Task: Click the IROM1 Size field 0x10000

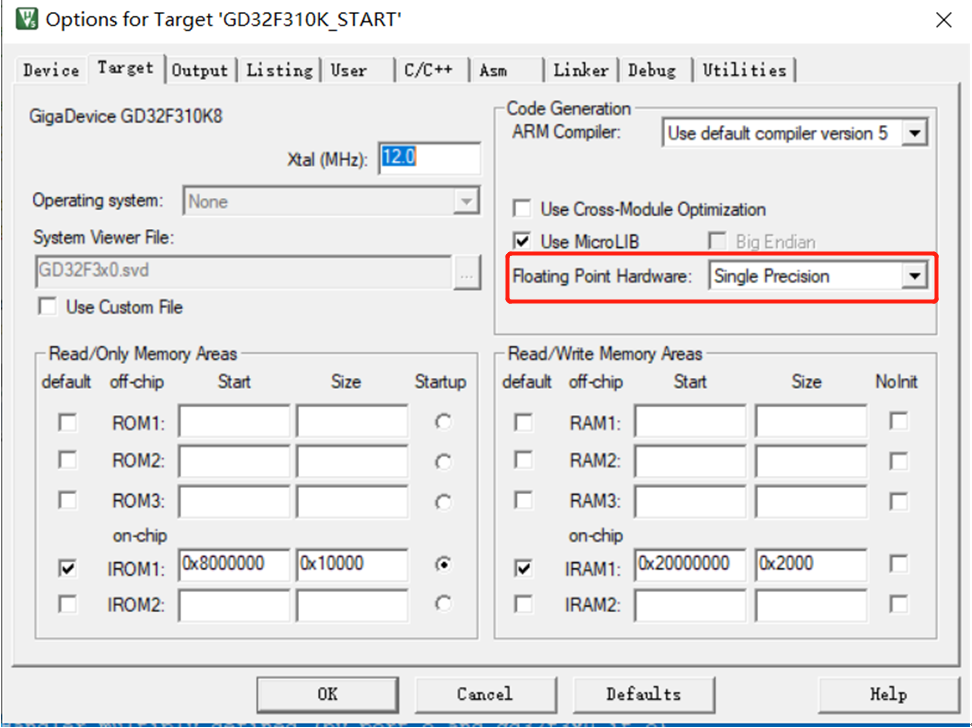Action: pyautogui.click(x=352, y=564)
